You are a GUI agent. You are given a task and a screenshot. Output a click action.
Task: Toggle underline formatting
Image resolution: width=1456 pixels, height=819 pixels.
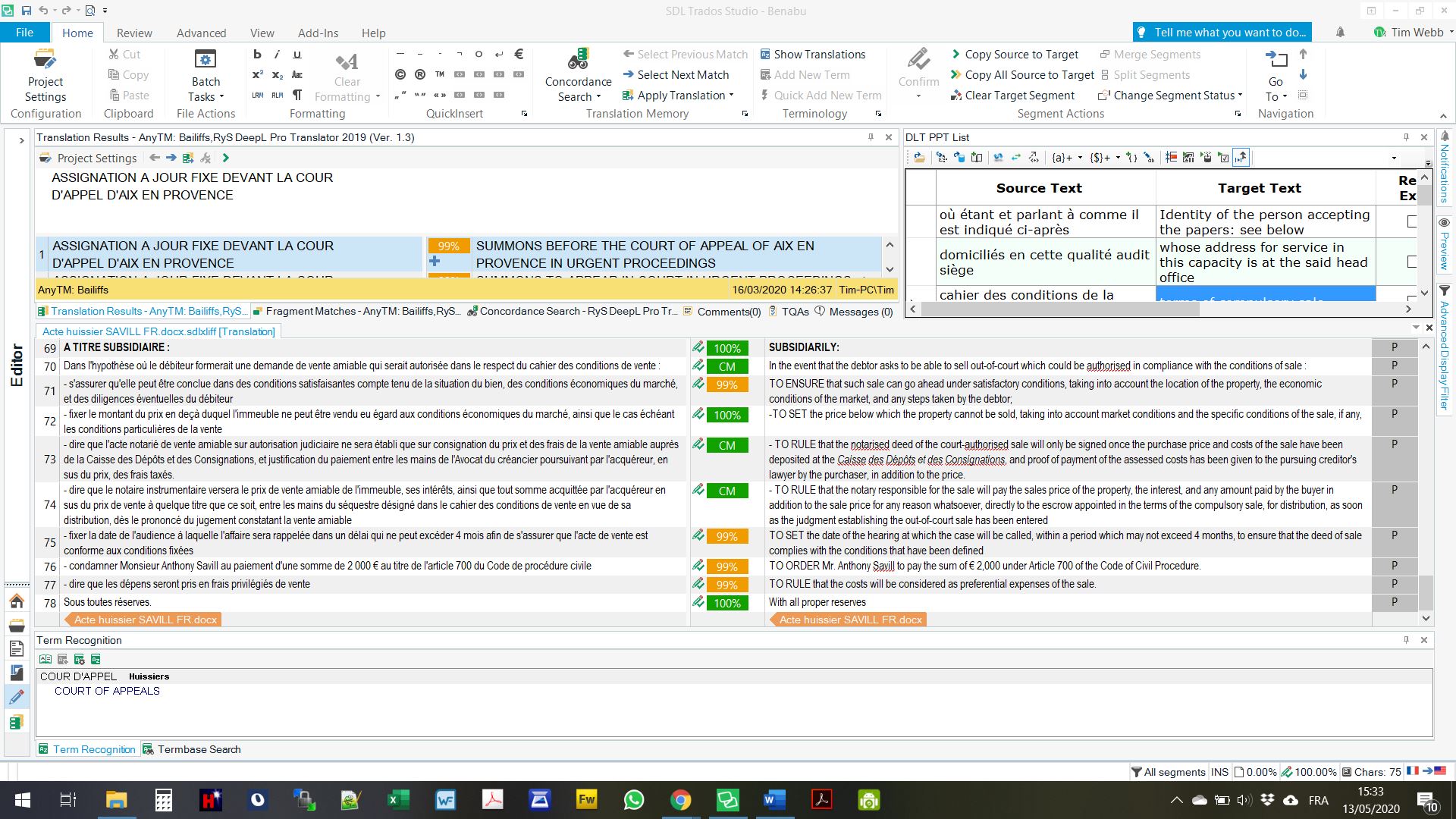[297, 54]
